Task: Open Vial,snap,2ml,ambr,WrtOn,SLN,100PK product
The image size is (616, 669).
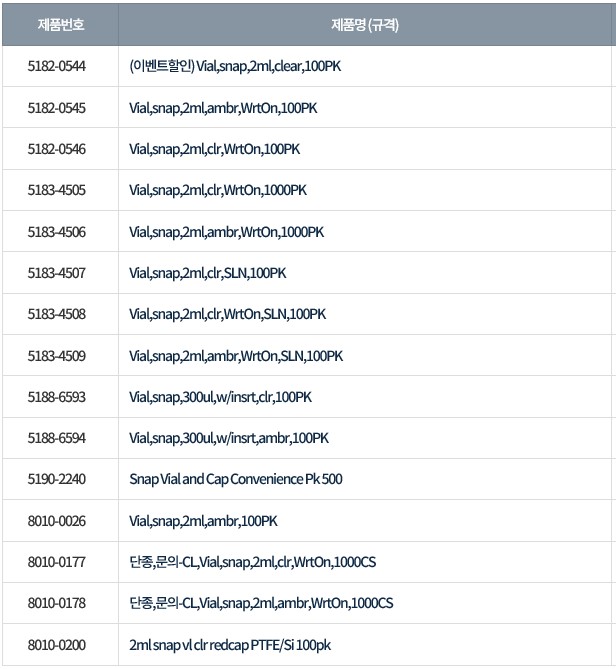Action: click(x=236, y=356)
